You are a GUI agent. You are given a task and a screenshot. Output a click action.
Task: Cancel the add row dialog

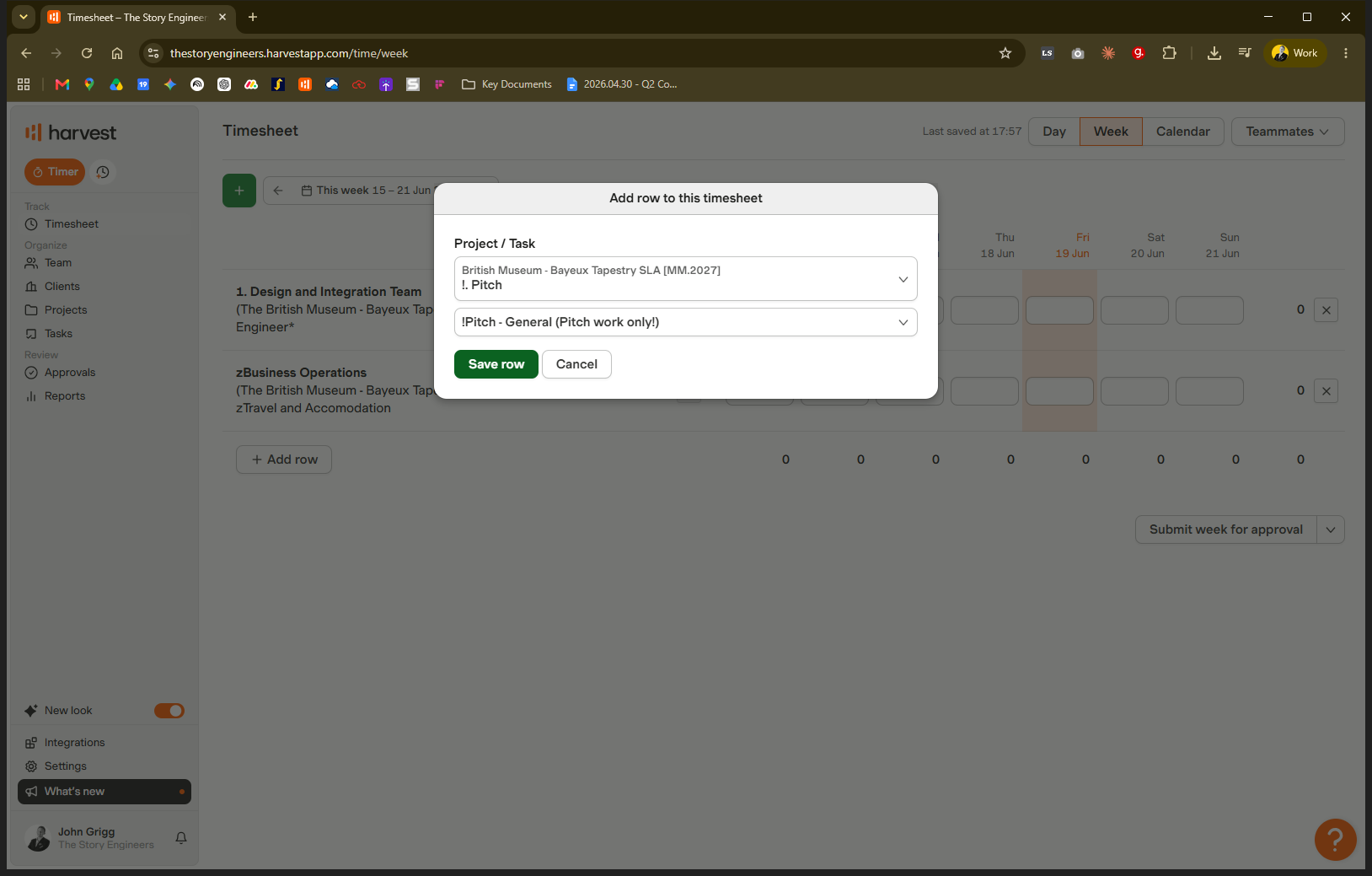click(x=576, y=364)
